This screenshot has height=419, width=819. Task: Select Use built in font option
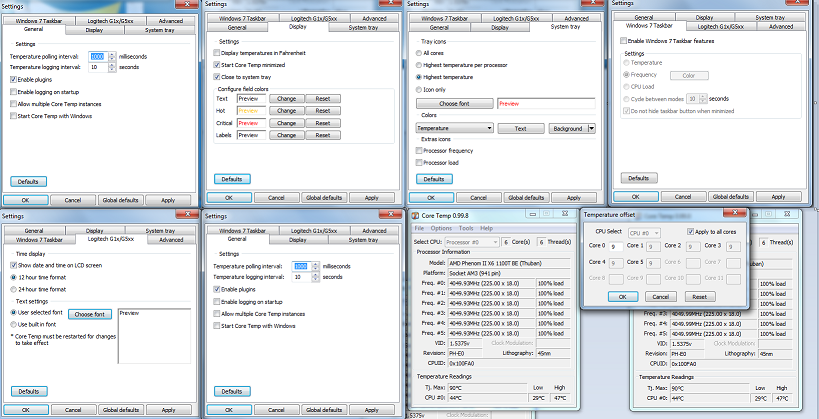tap(11, 325)
